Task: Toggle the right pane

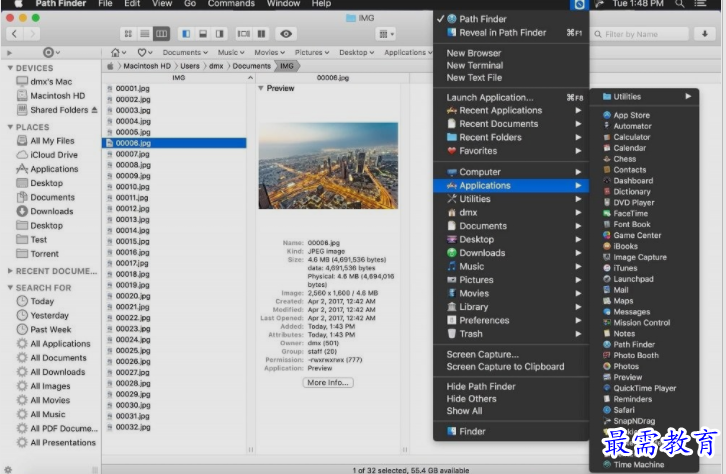Action: pyautogui.click(x=219, y=34)
